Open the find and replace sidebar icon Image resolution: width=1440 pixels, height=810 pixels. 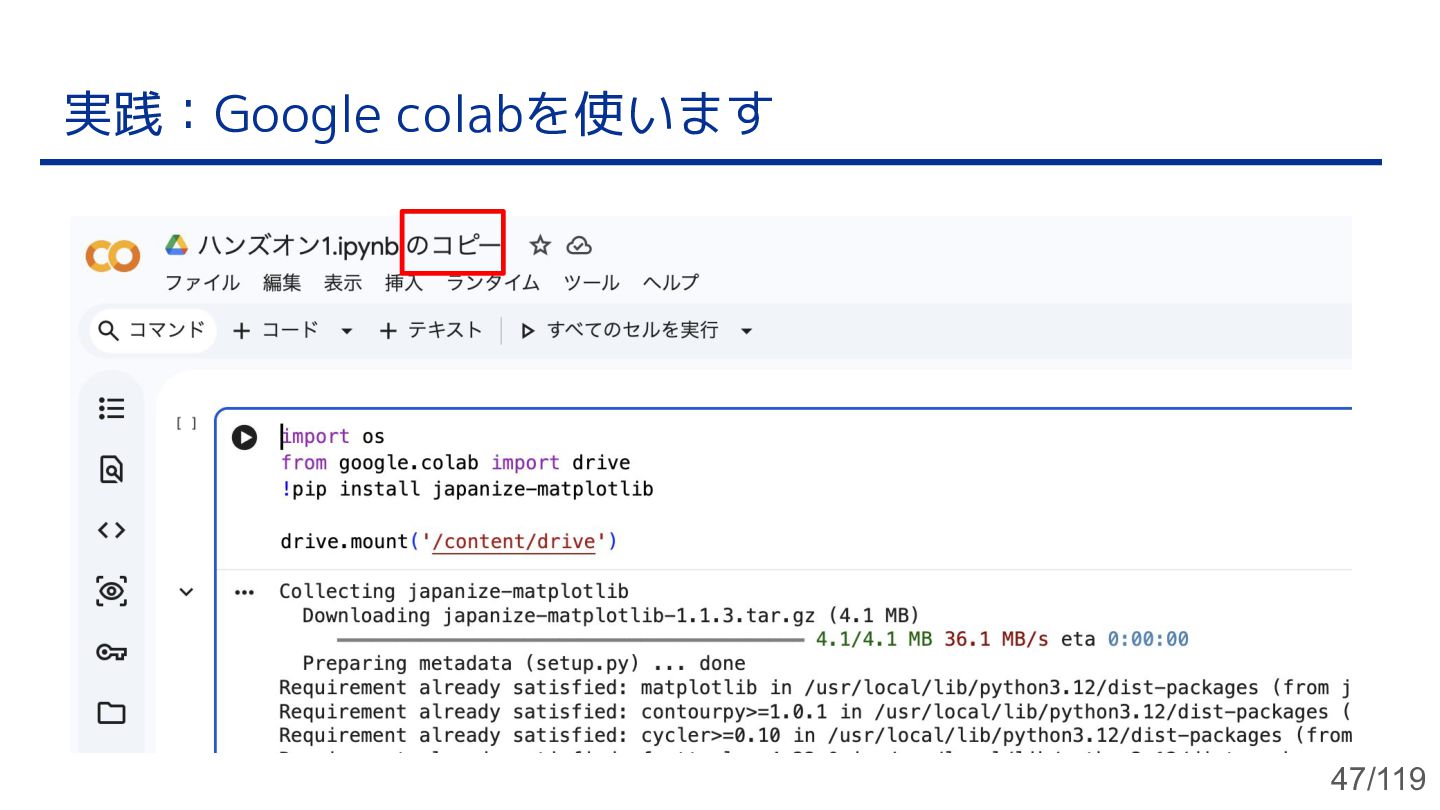(x=112, y=469)
